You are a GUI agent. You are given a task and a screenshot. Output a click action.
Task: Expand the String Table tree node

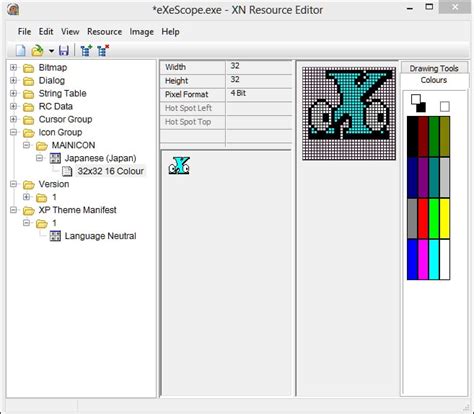pos(13,93)
